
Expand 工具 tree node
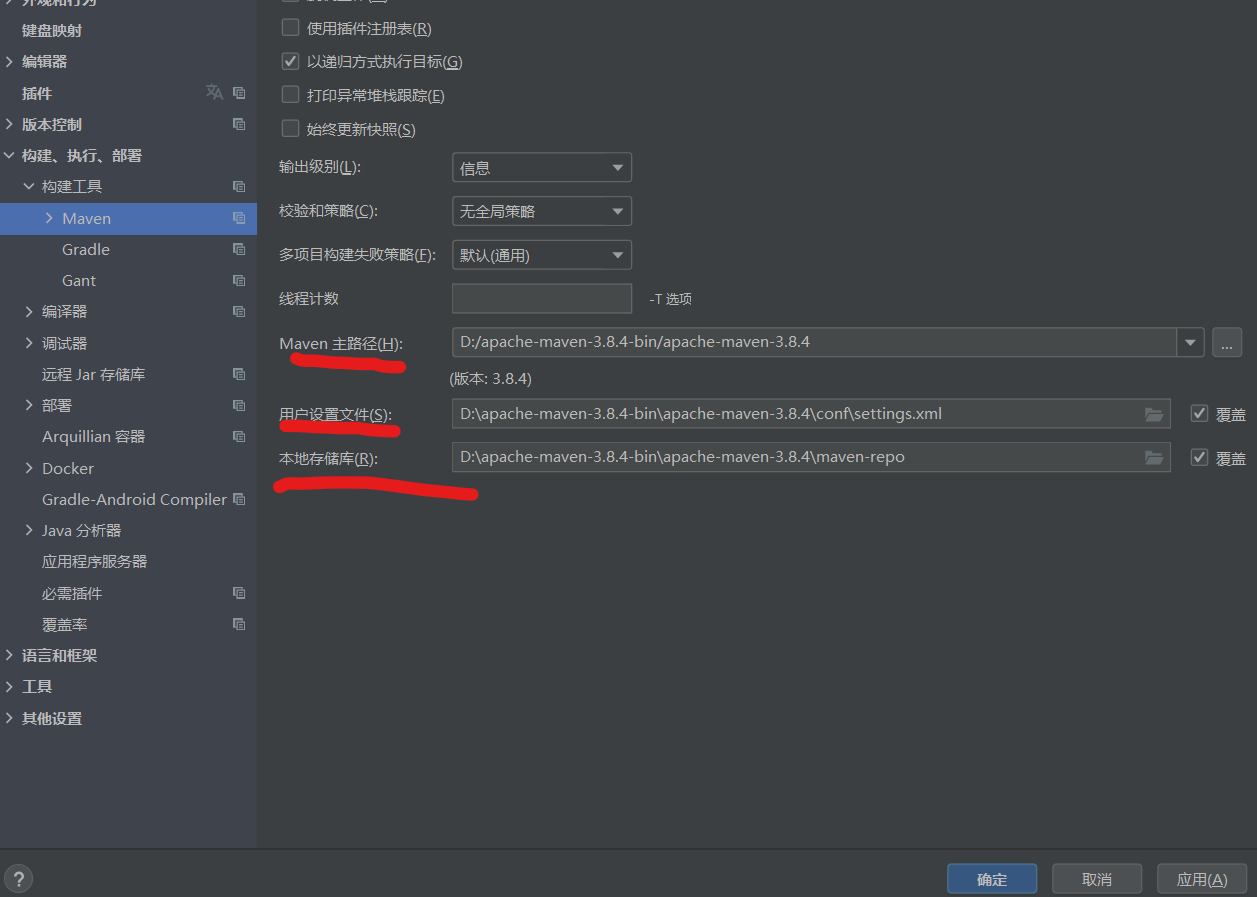pyautogui.click(x=10, y=686)
